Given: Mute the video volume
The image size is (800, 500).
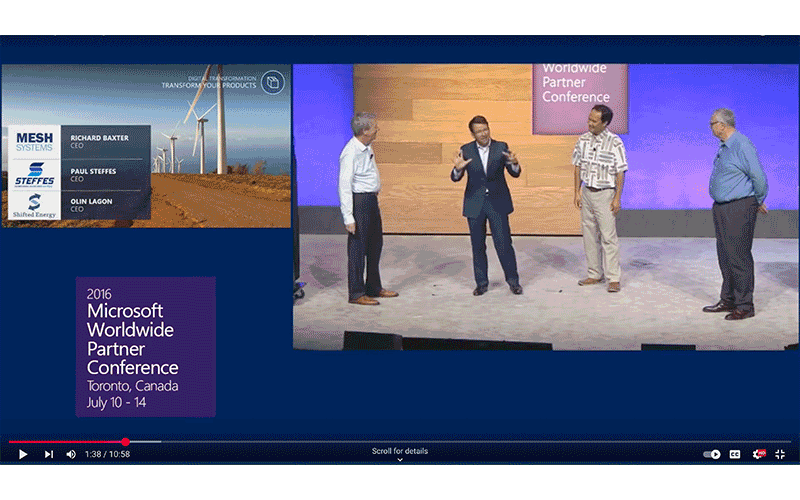Looking at the screenshot, I should tap(71, 454).
